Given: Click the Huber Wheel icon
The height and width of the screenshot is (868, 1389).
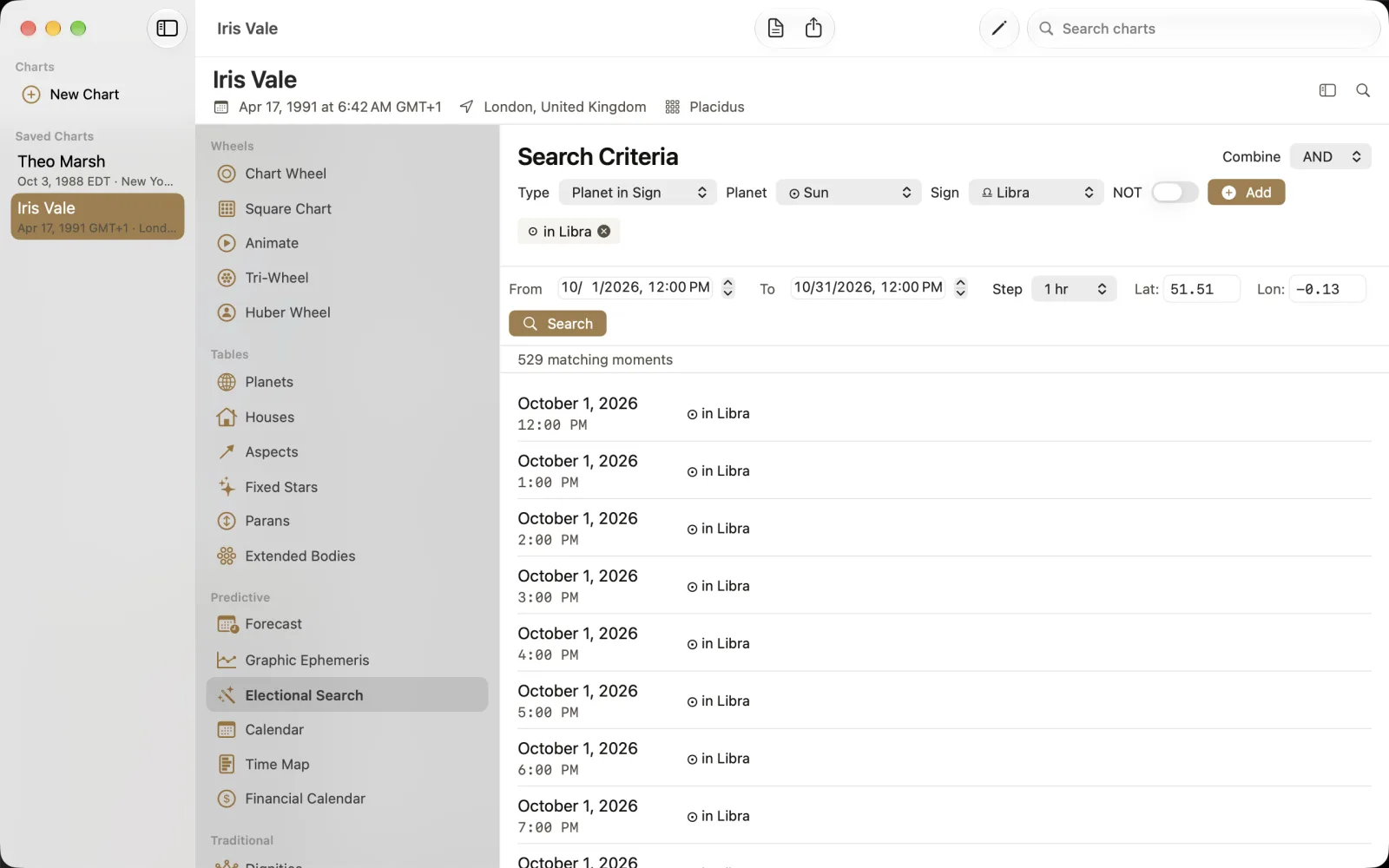Looking at the screenshot, I should 227,312.
